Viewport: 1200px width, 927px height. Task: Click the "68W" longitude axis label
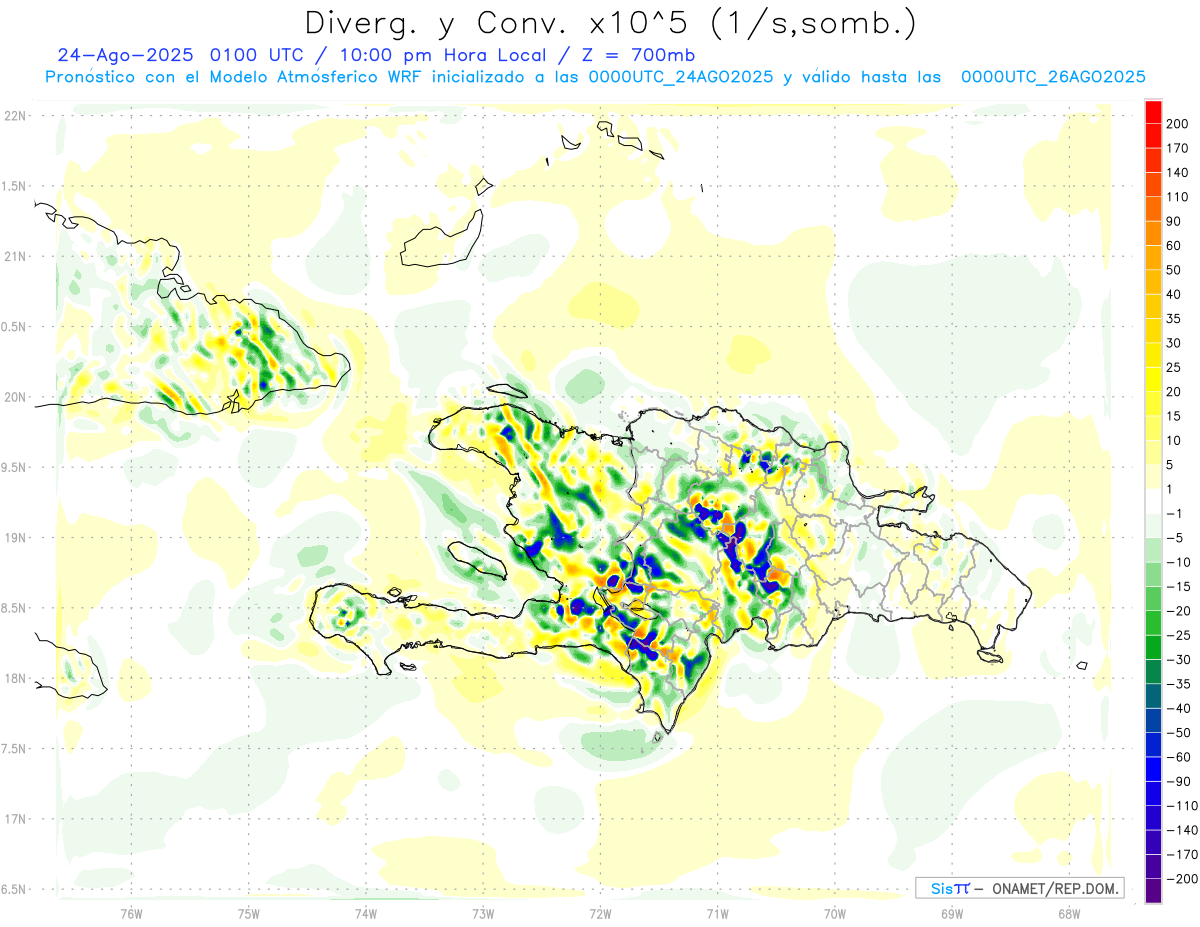coord(1068,913)
